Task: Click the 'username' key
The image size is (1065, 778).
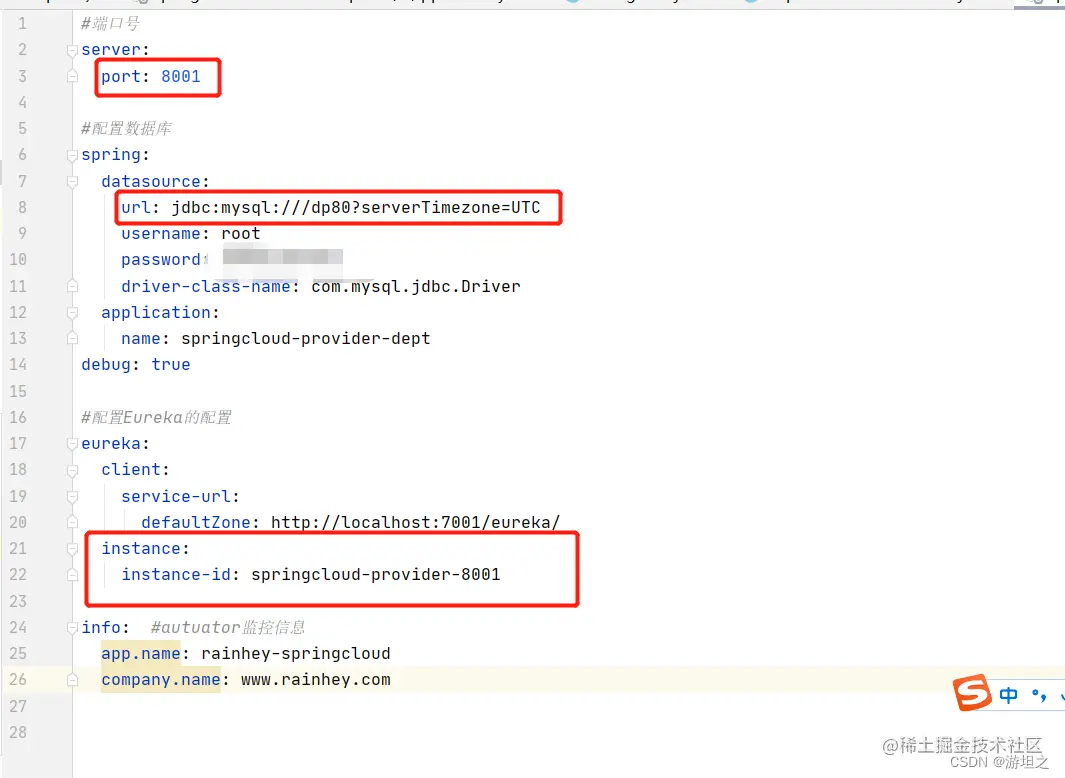Action: click(x=161, y=234)
